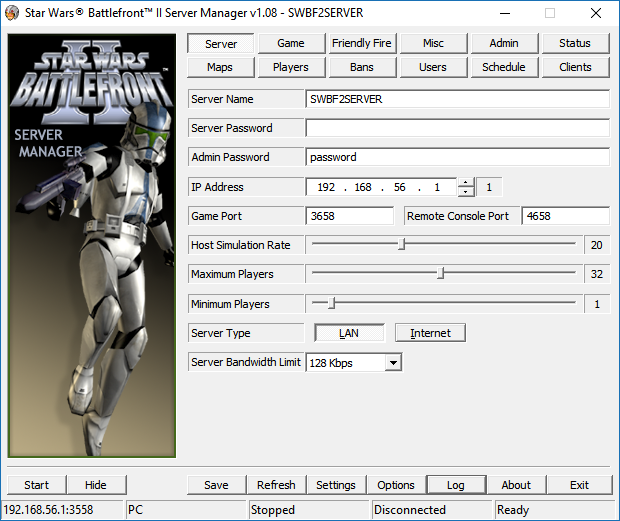Click the Maximum Players slider handle
Viewport: 620px width, 521px height.
pos(440,273)
